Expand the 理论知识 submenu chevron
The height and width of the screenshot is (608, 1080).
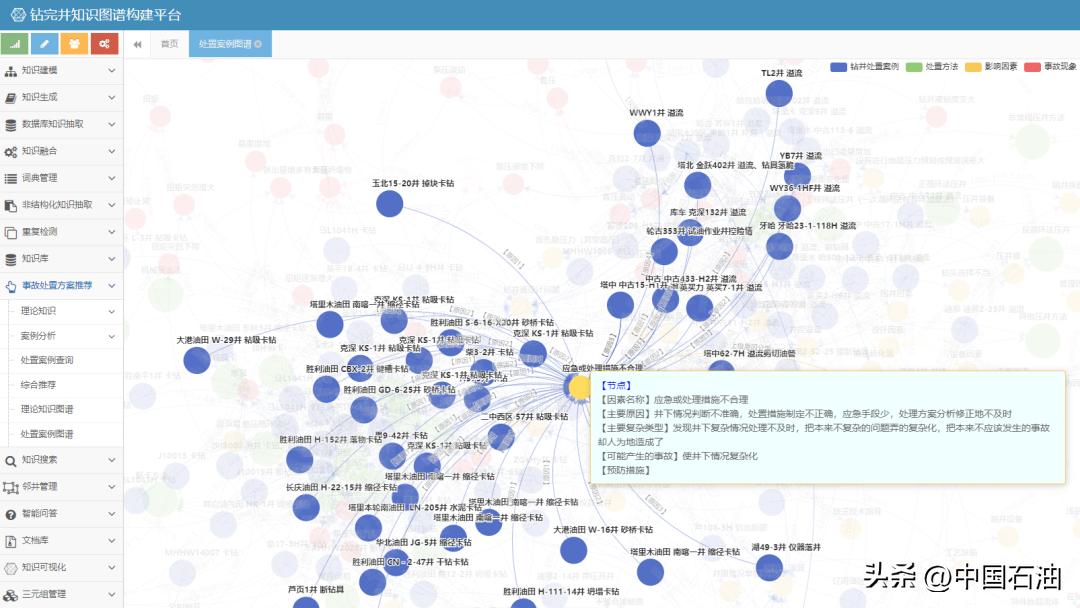click(112, 311)
